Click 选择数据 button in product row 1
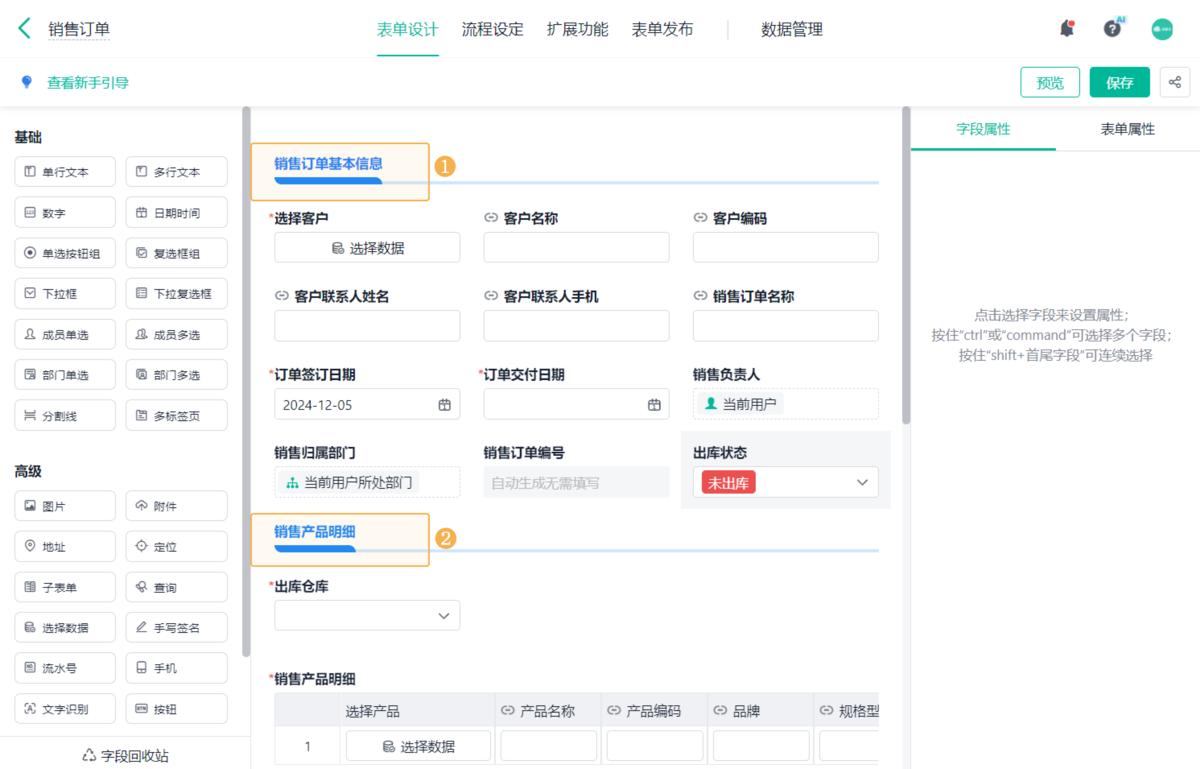 pos(418,746)
